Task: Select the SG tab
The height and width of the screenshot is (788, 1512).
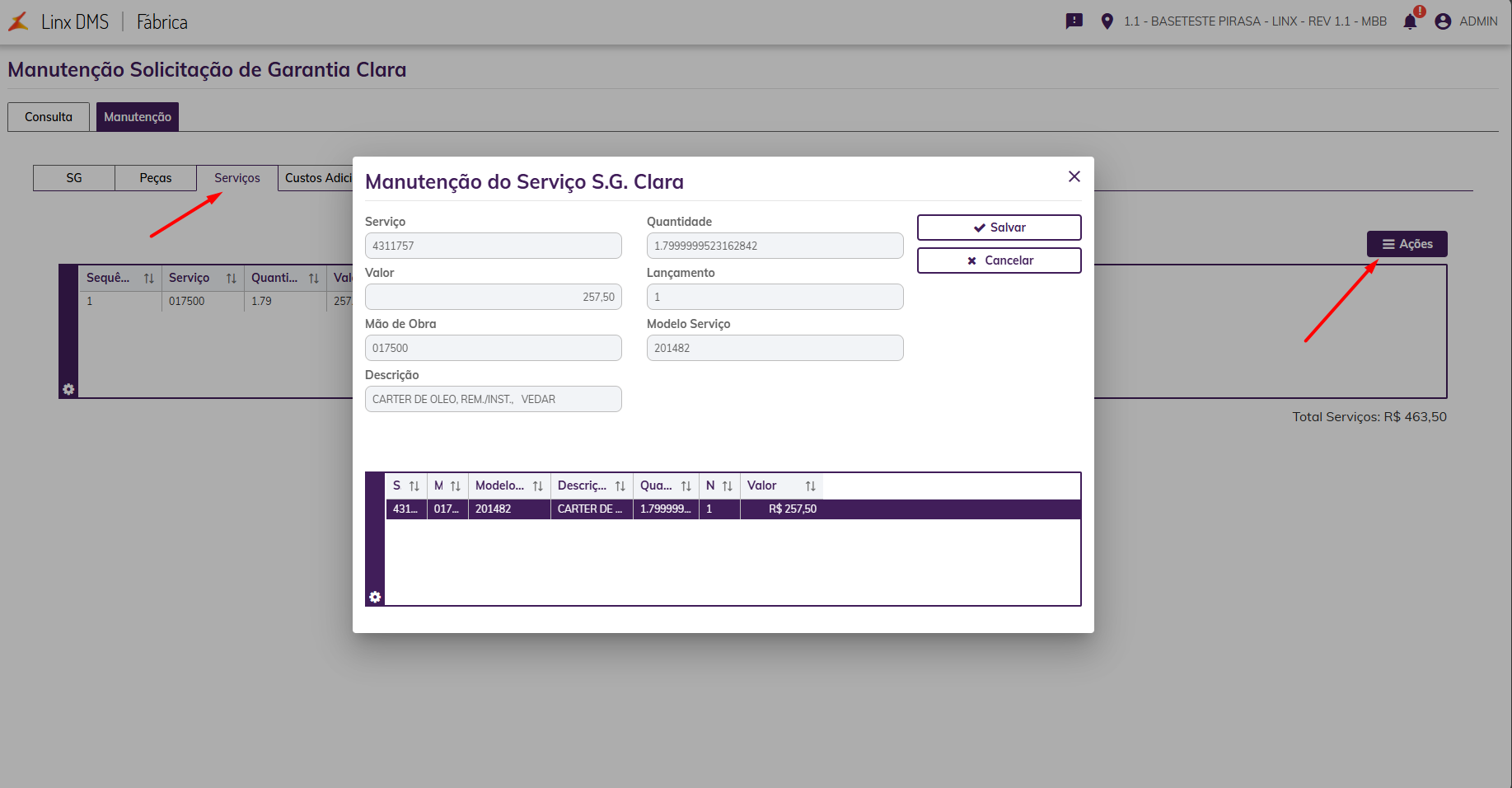Action: point(74,178)
